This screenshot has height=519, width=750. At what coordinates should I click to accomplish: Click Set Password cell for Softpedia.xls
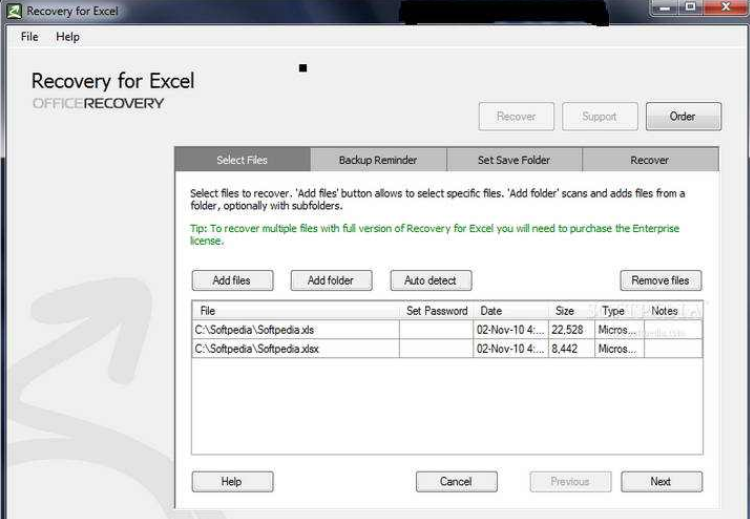click(435, 330)
